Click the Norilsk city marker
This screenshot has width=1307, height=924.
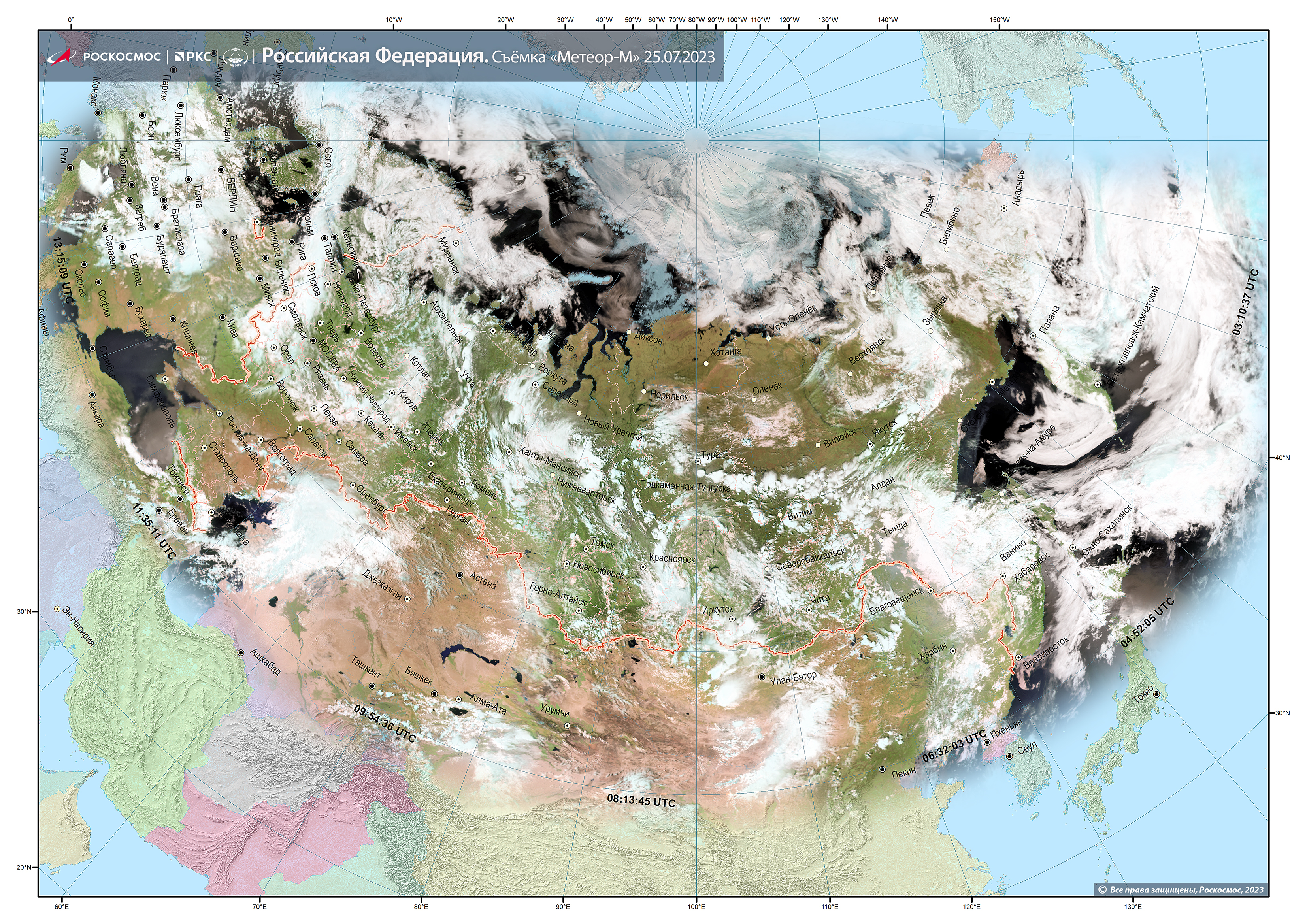[644, 391]
